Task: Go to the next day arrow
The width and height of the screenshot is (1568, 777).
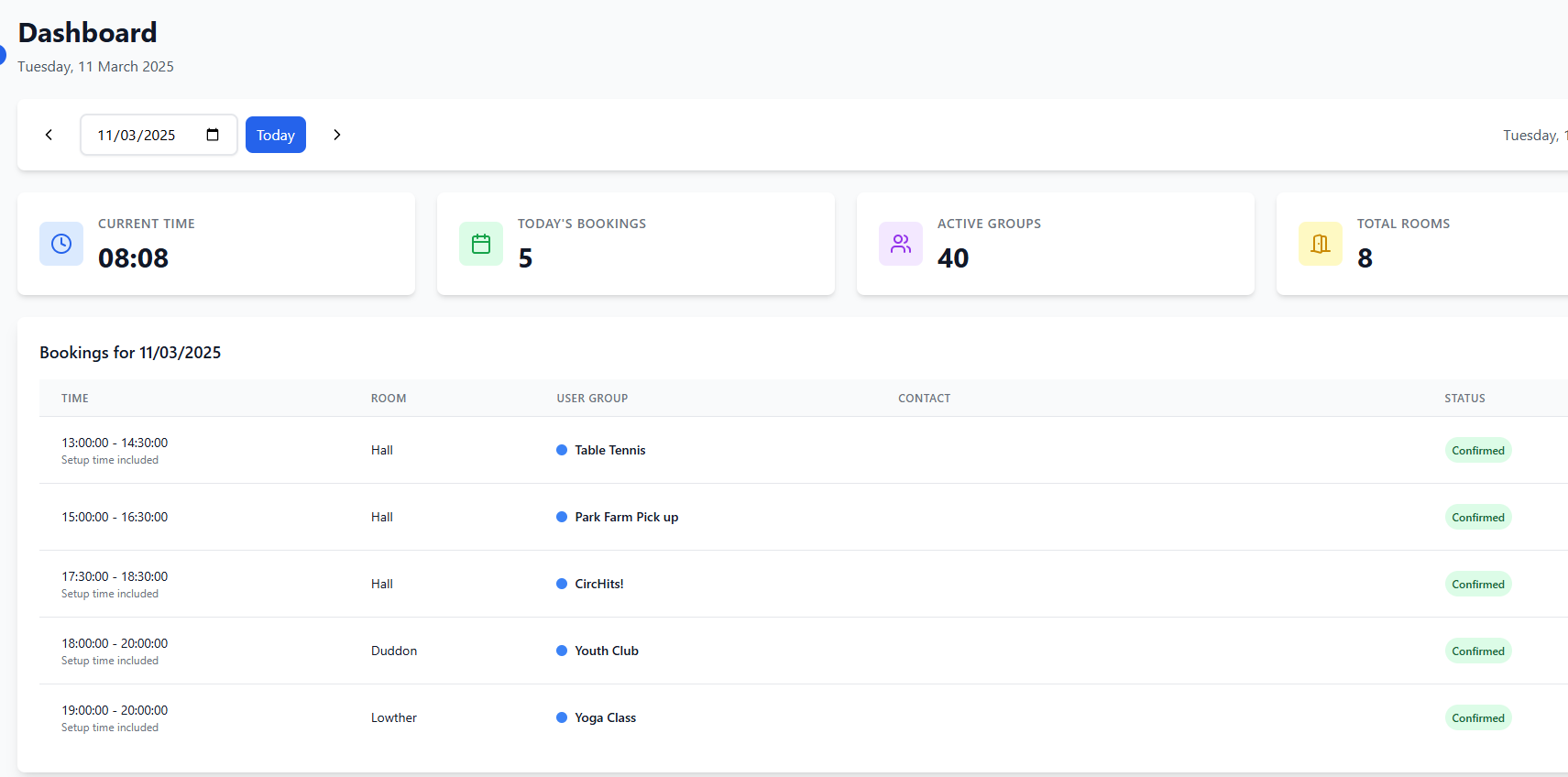Action: (337, 135)
